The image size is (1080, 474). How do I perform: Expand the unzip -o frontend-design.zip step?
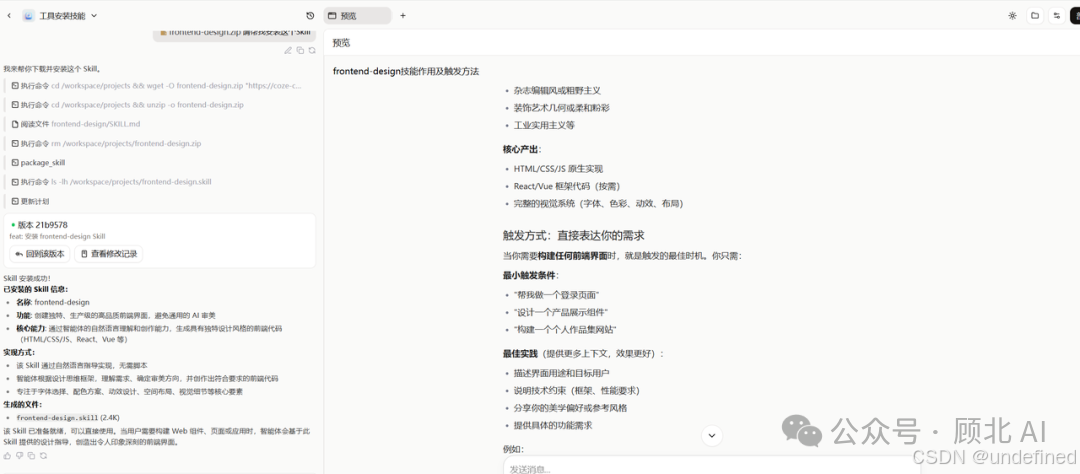pos(127,105)
